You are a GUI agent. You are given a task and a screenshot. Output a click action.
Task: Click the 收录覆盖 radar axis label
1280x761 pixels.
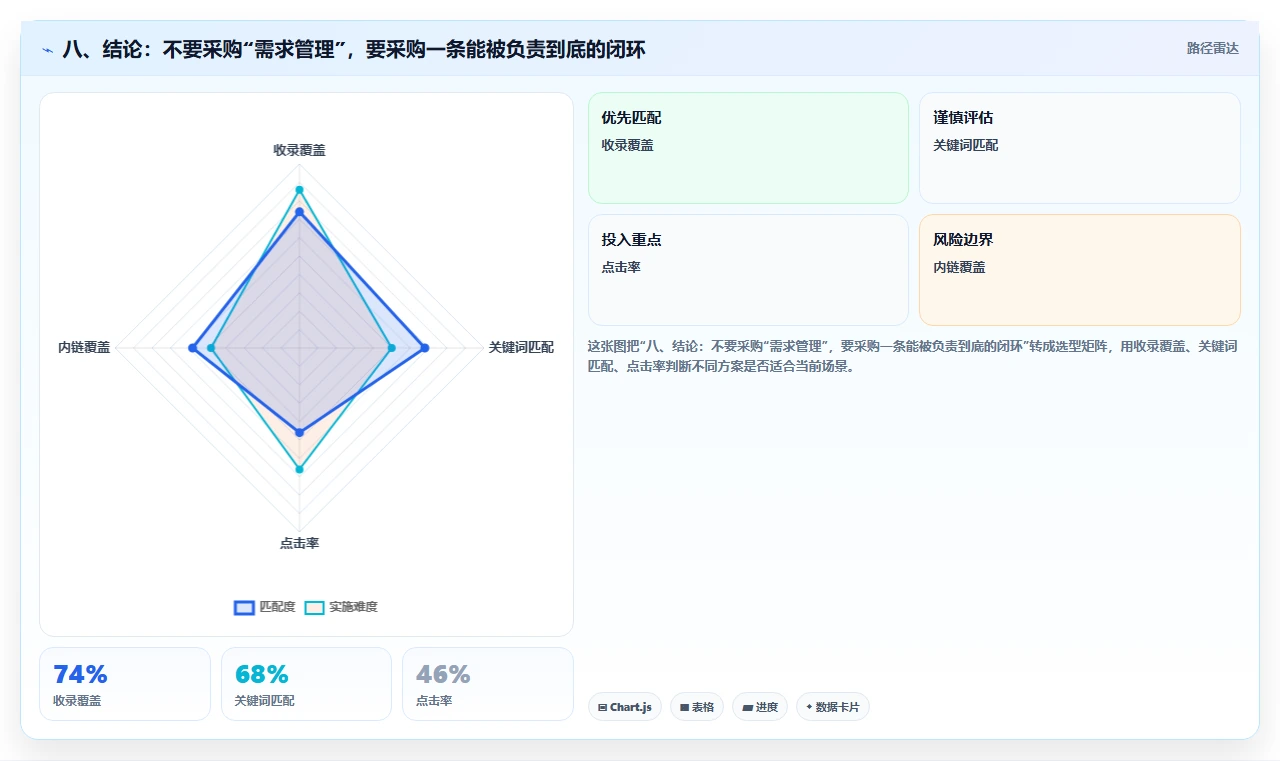[299, 150]
